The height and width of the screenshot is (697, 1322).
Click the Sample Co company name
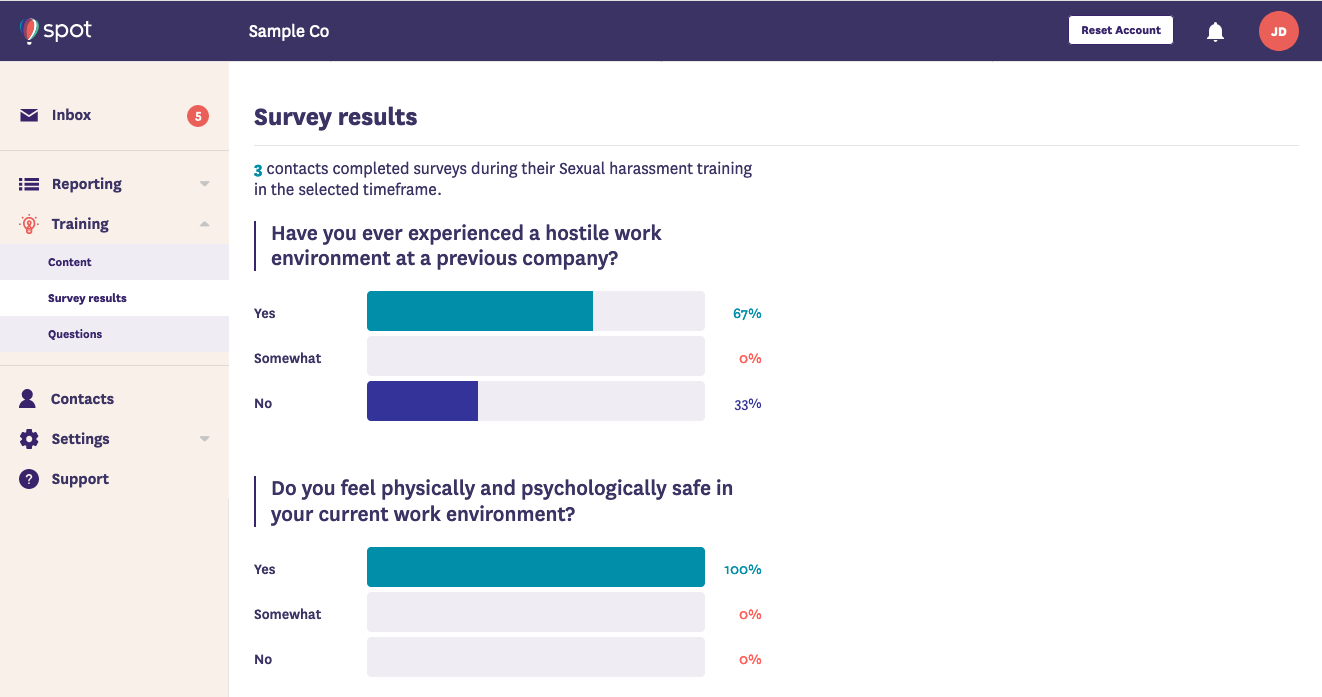289,31
